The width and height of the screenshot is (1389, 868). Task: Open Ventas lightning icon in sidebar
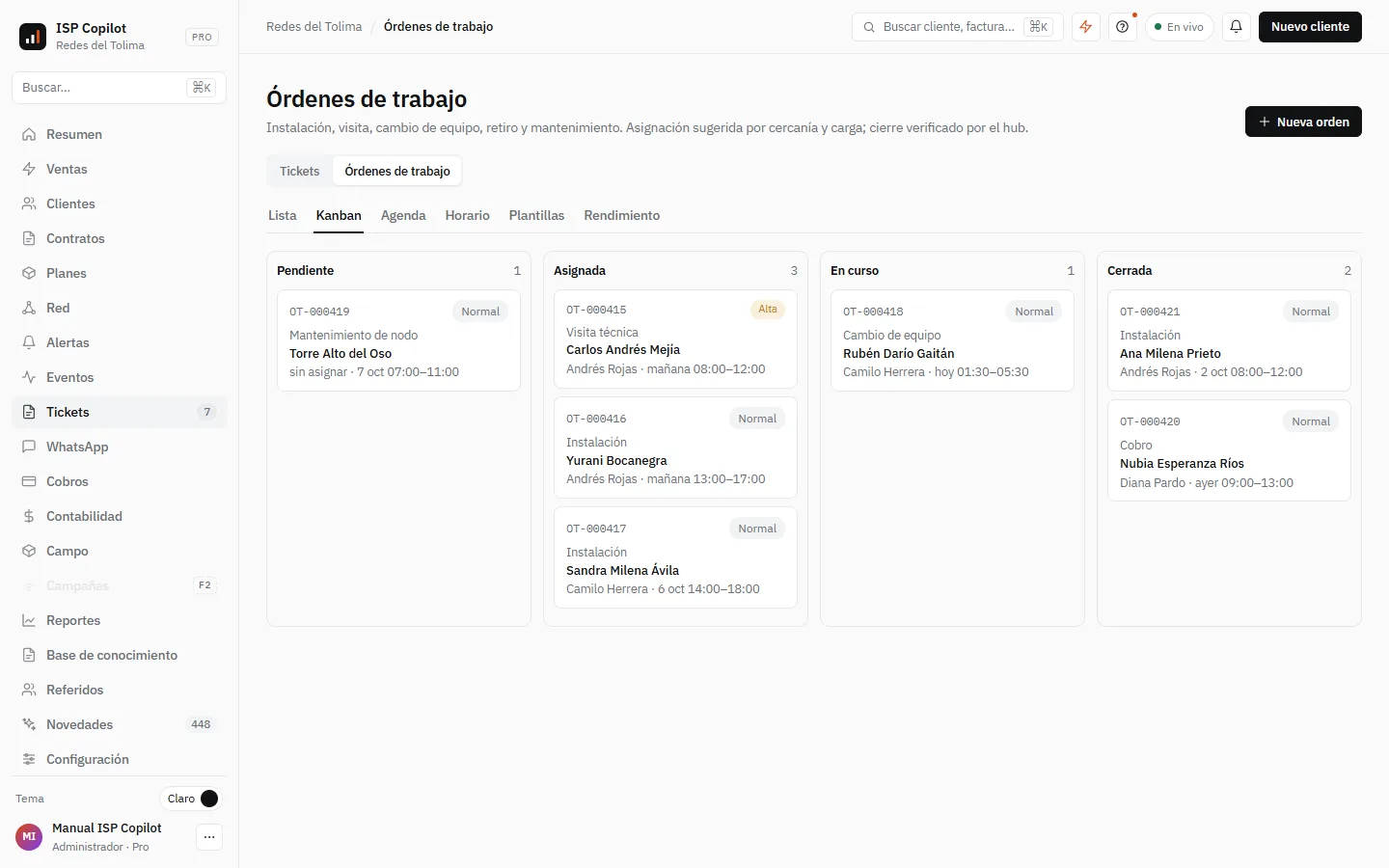29,169
